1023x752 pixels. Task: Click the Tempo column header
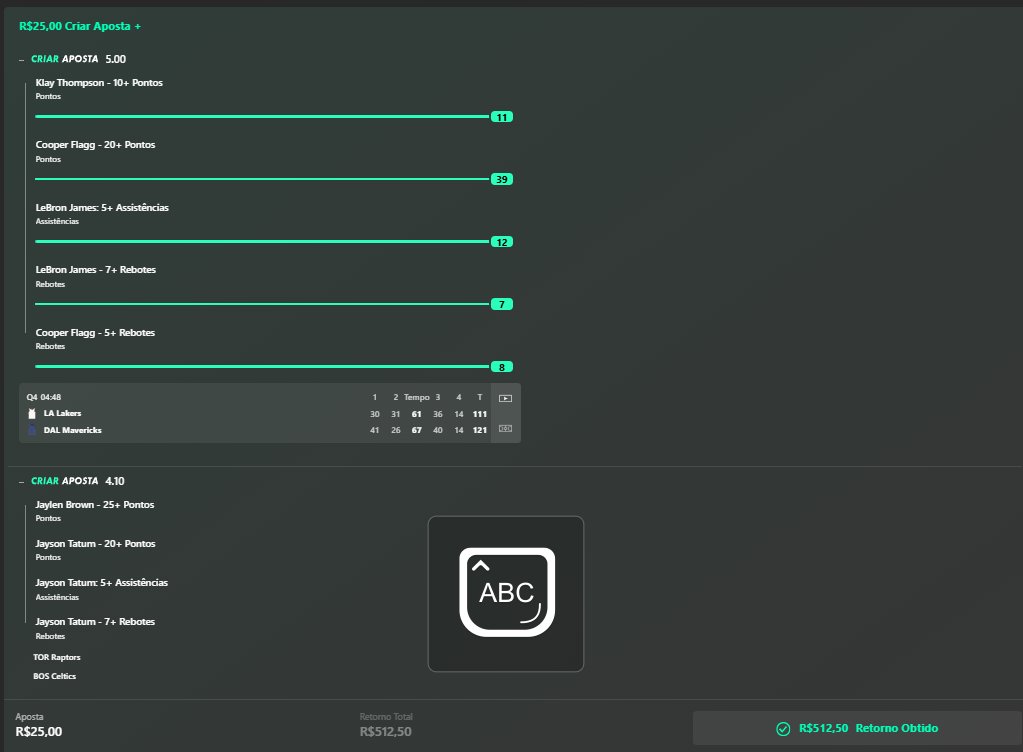pos(416,397)
